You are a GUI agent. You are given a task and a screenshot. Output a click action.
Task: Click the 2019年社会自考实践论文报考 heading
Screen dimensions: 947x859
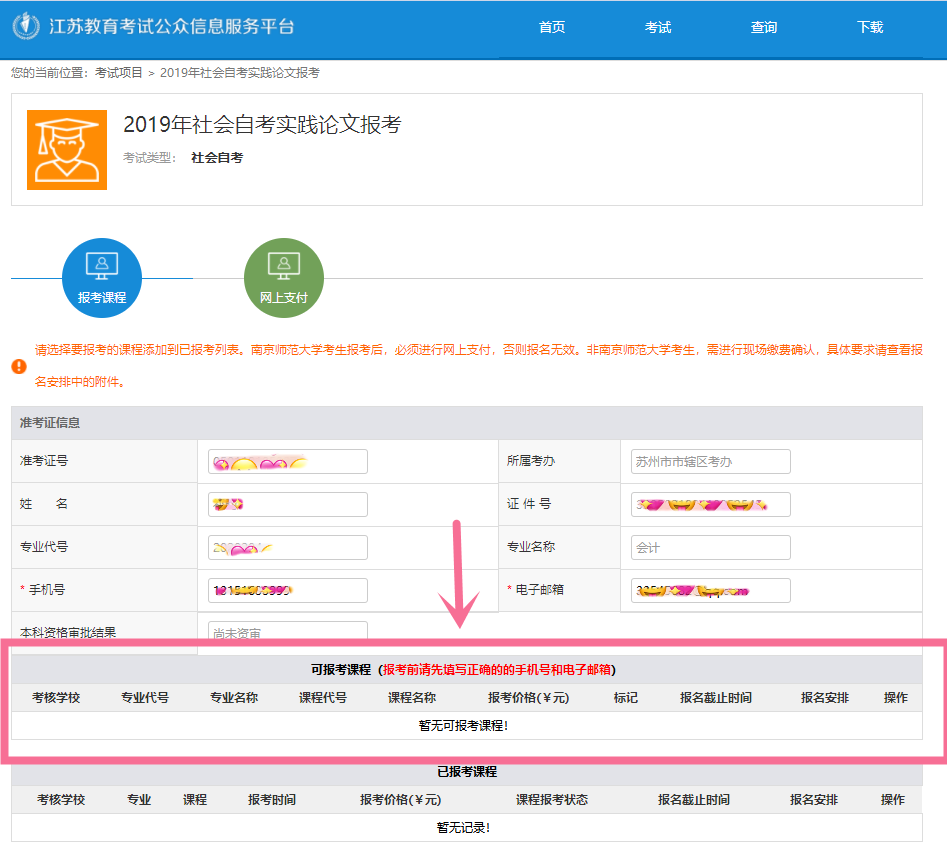pyautogui.click(x=263, y=124)
